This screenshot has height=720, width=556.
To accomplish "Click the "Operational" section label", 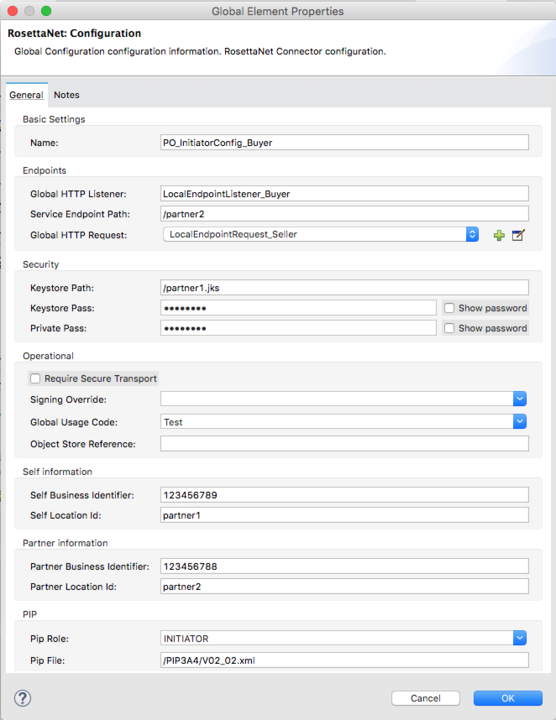I will click(x=48, y=356).
